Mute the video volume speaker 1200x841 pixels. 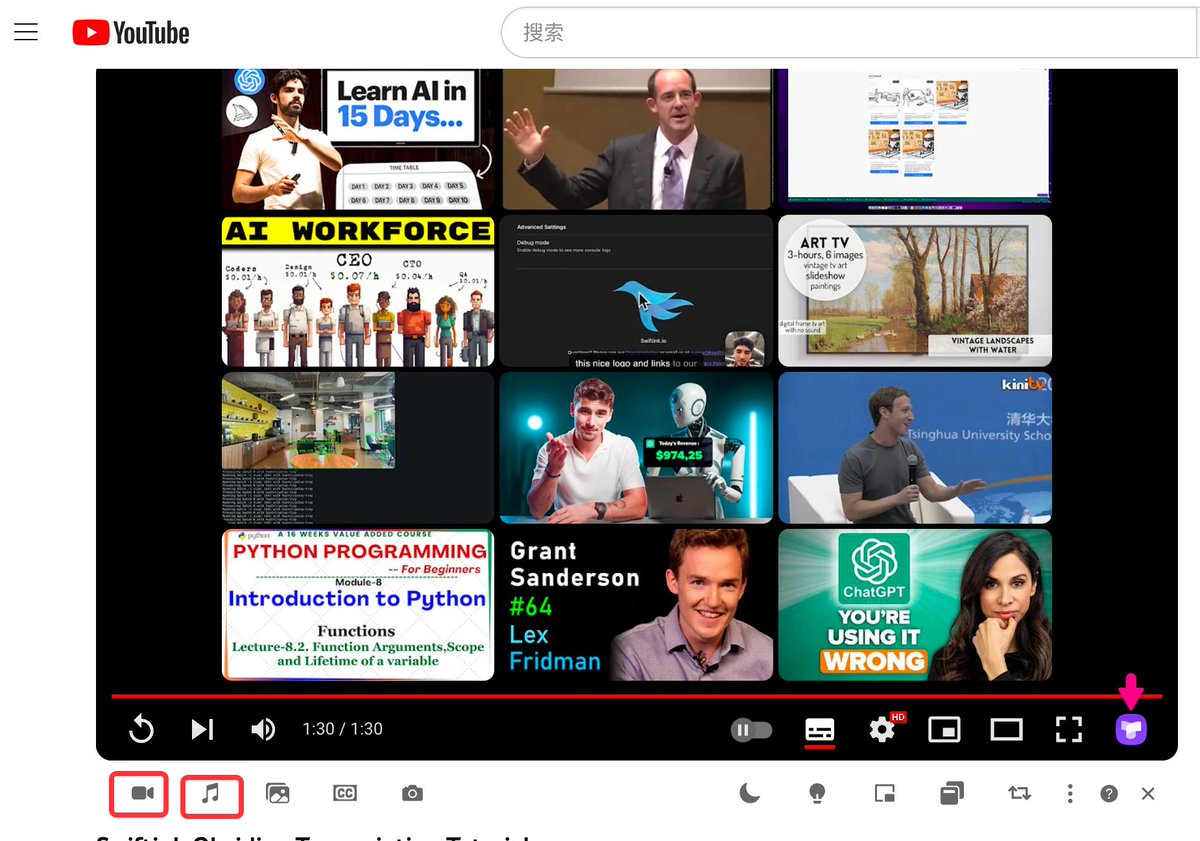tap(262, 729)
